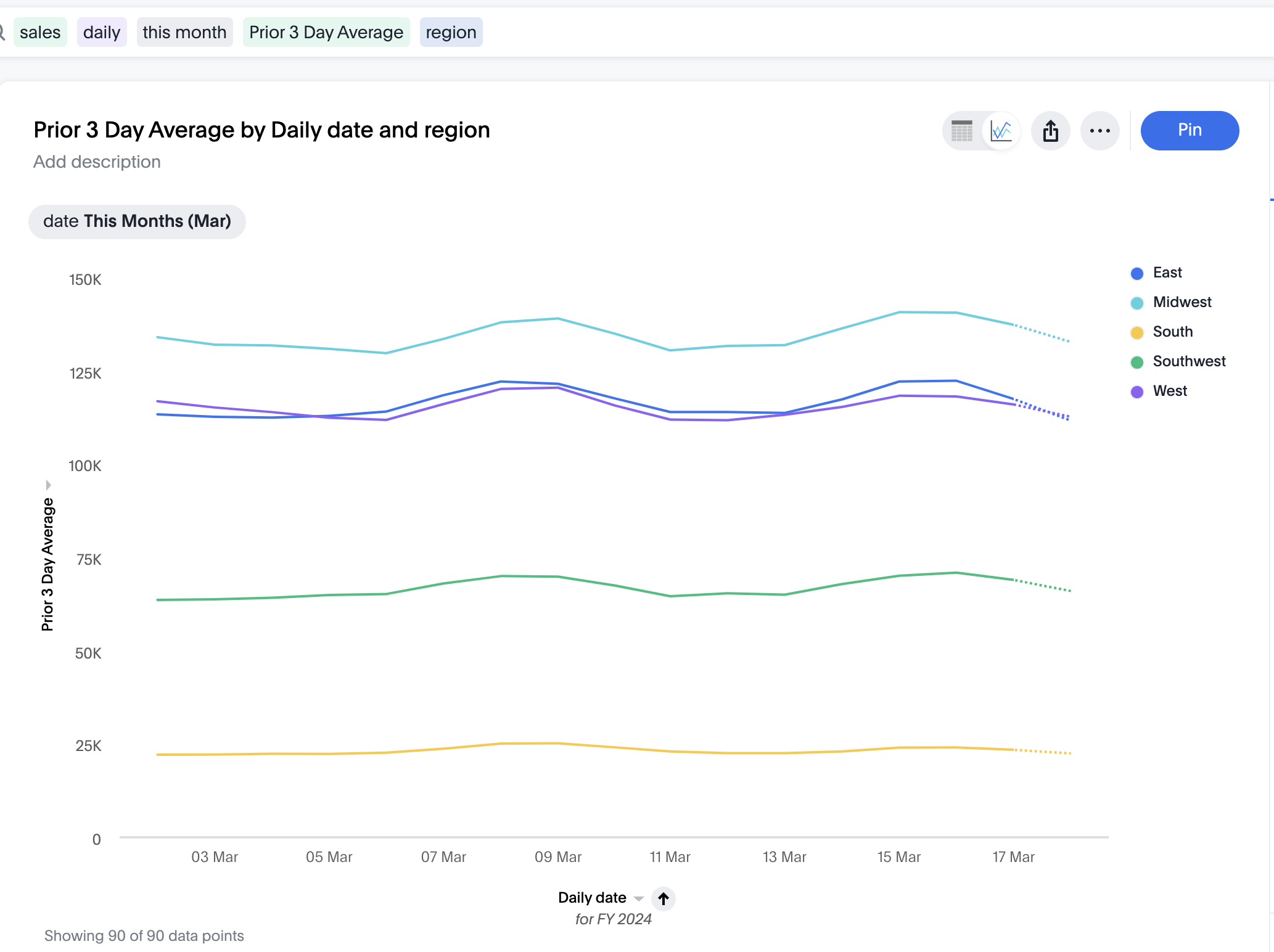
Task: Select the sales search token
Action: 39,31
